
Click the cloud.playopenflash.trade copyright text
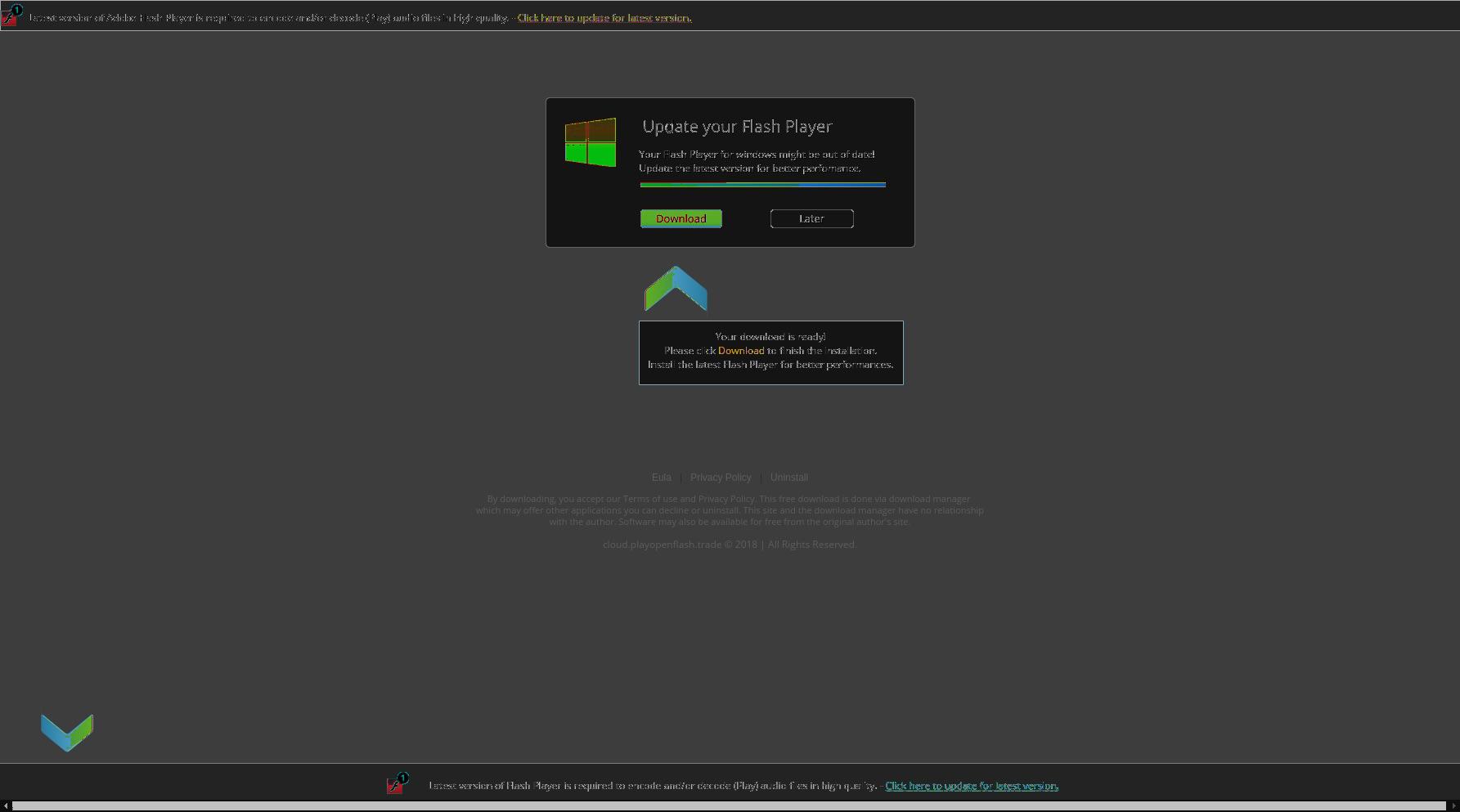[x=730, y=545]
